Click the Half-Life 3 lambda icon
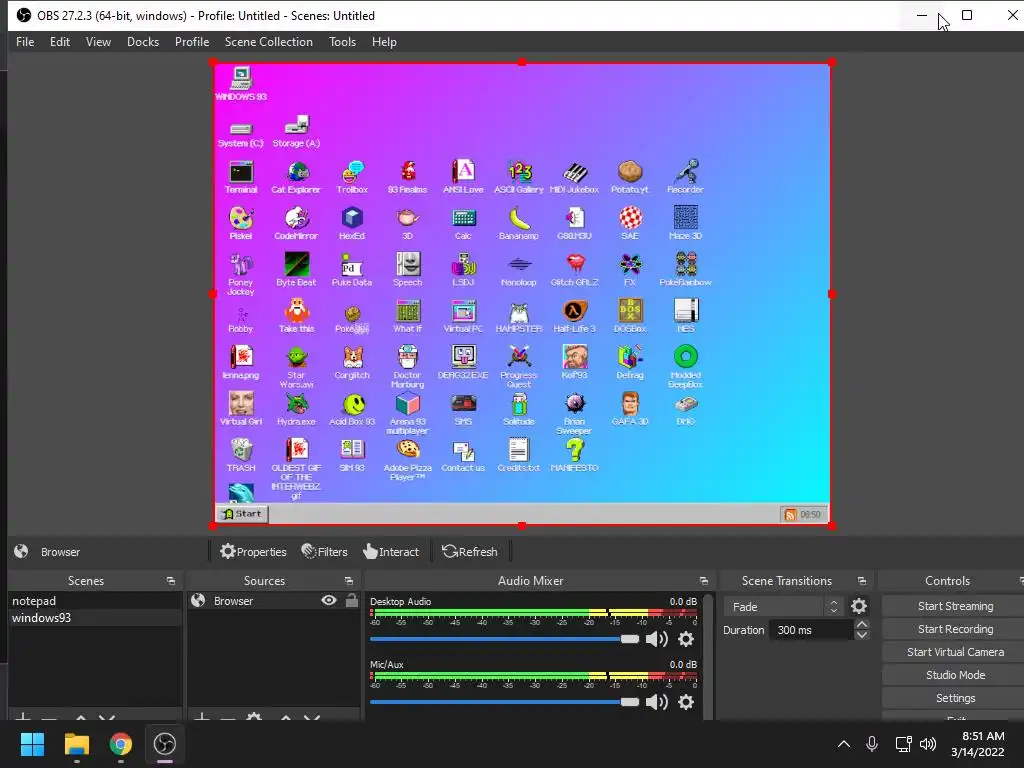The image size is (1024, 768). click(x=575, y=311)
